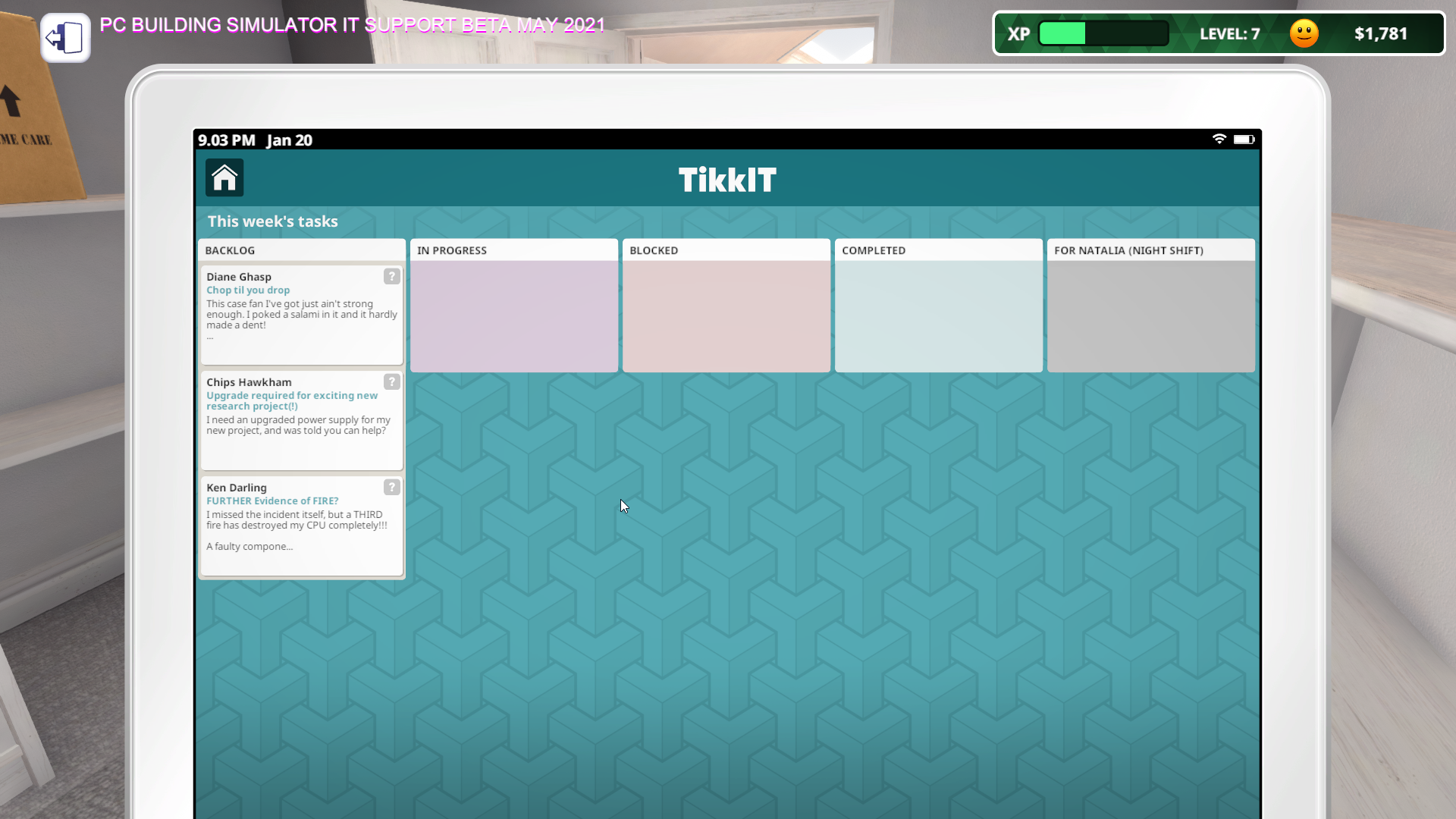Click the exit tablet icon at top-left
The image size is (1456, 819).
[x=65, y=37]
